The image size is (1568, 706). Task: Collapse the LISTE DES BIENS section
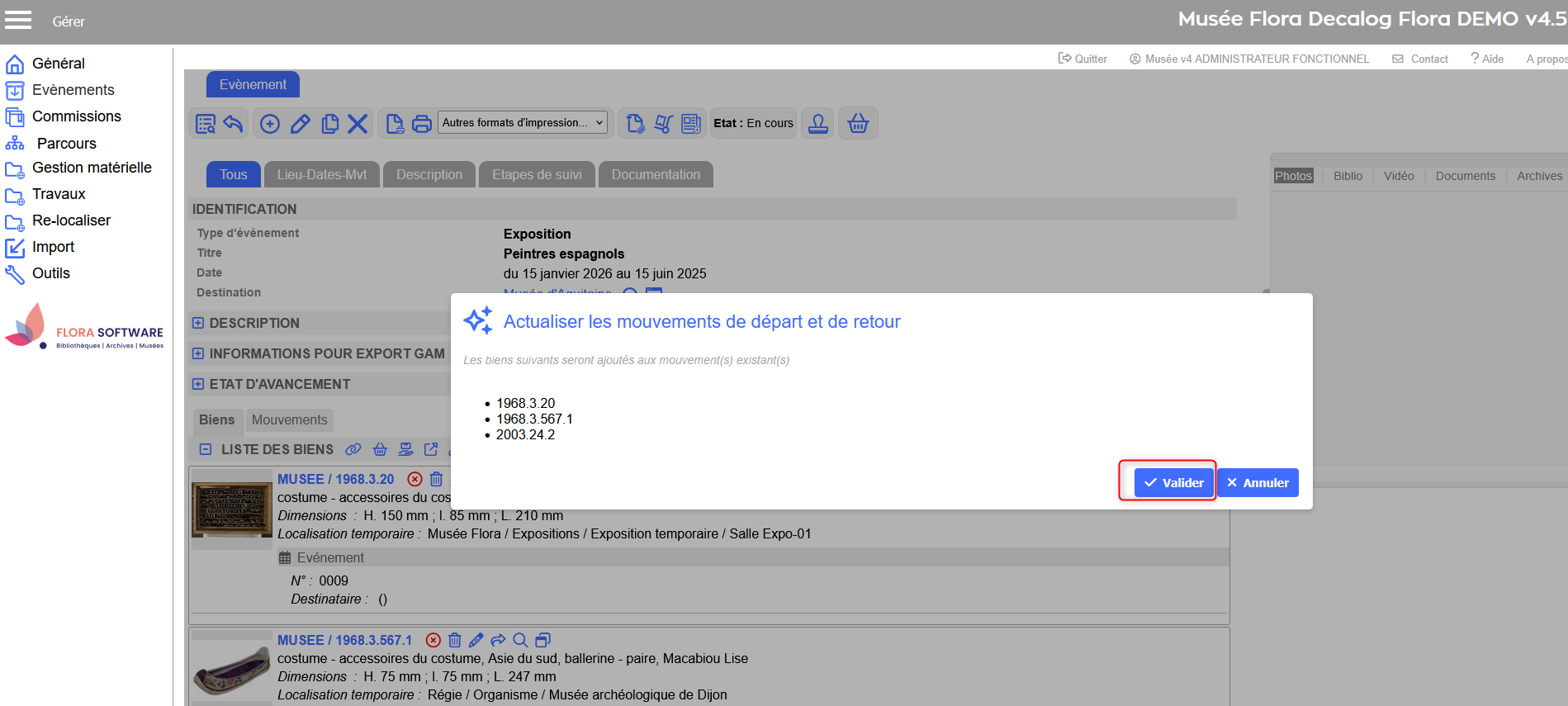click(x=206, y=449)
